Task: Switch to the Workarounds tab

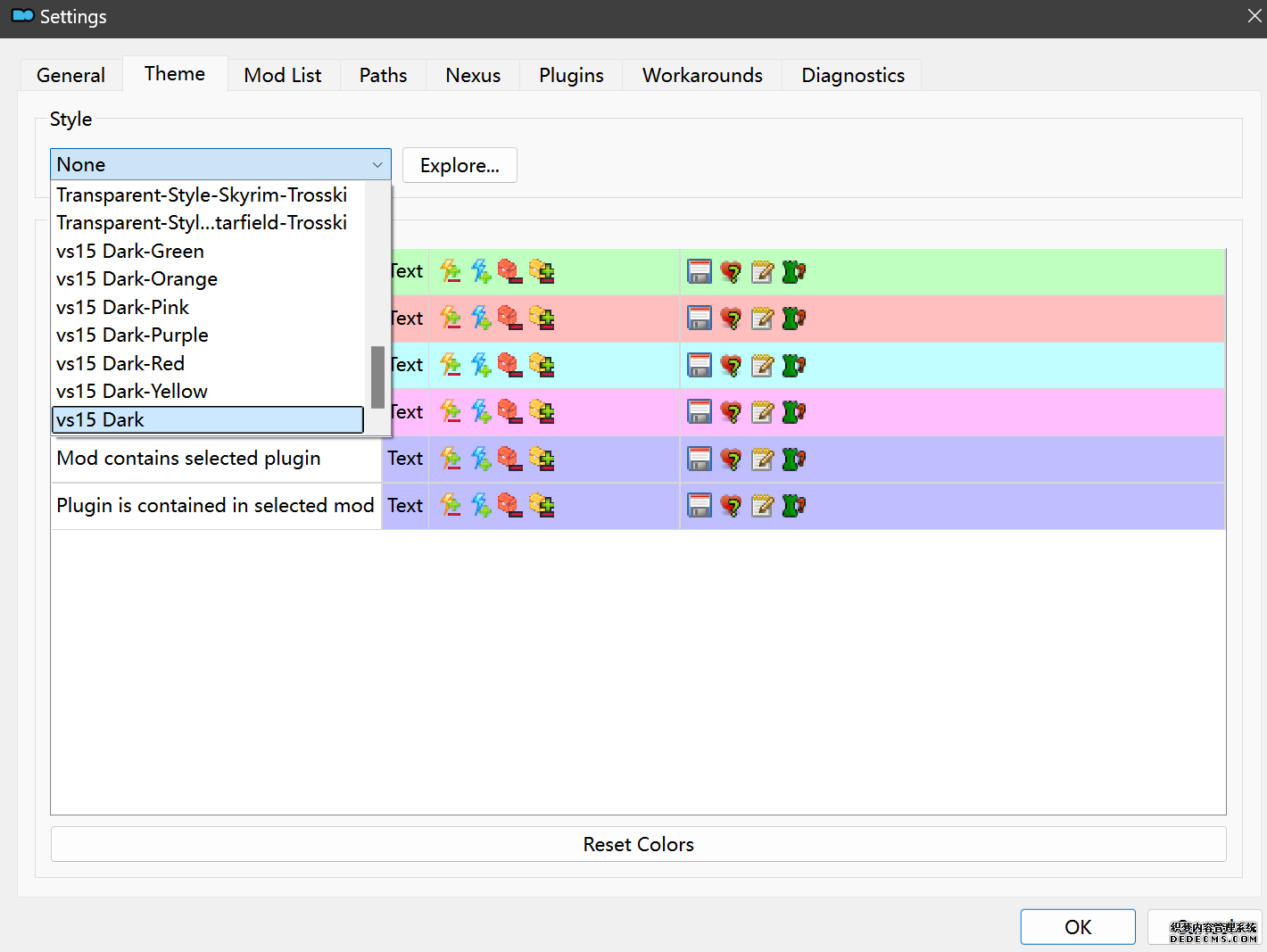Action: [702, 75]
